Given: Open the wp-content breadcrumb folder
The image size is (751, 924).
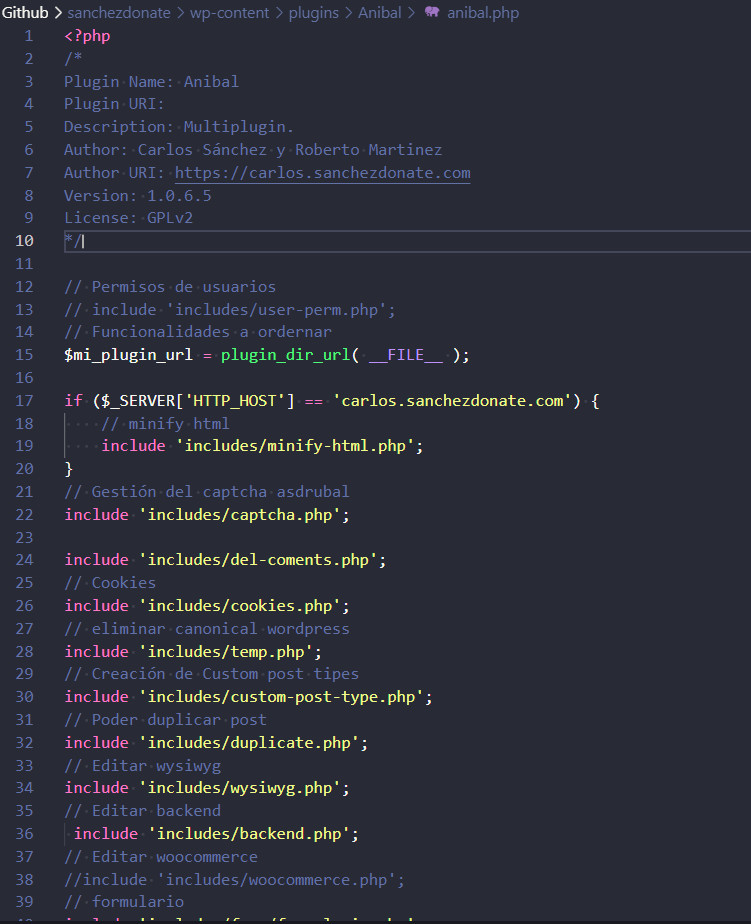Looking at the screenshot, I should [x=229, y=12].
